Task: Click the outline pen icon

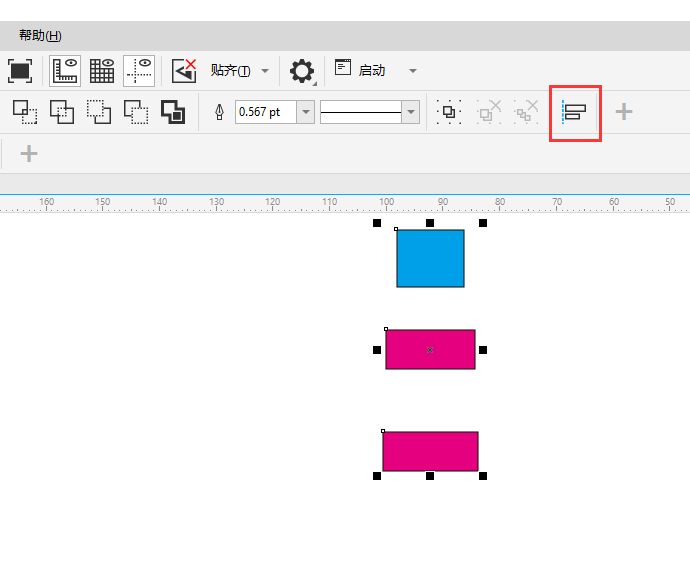Action: coord(220,112)
